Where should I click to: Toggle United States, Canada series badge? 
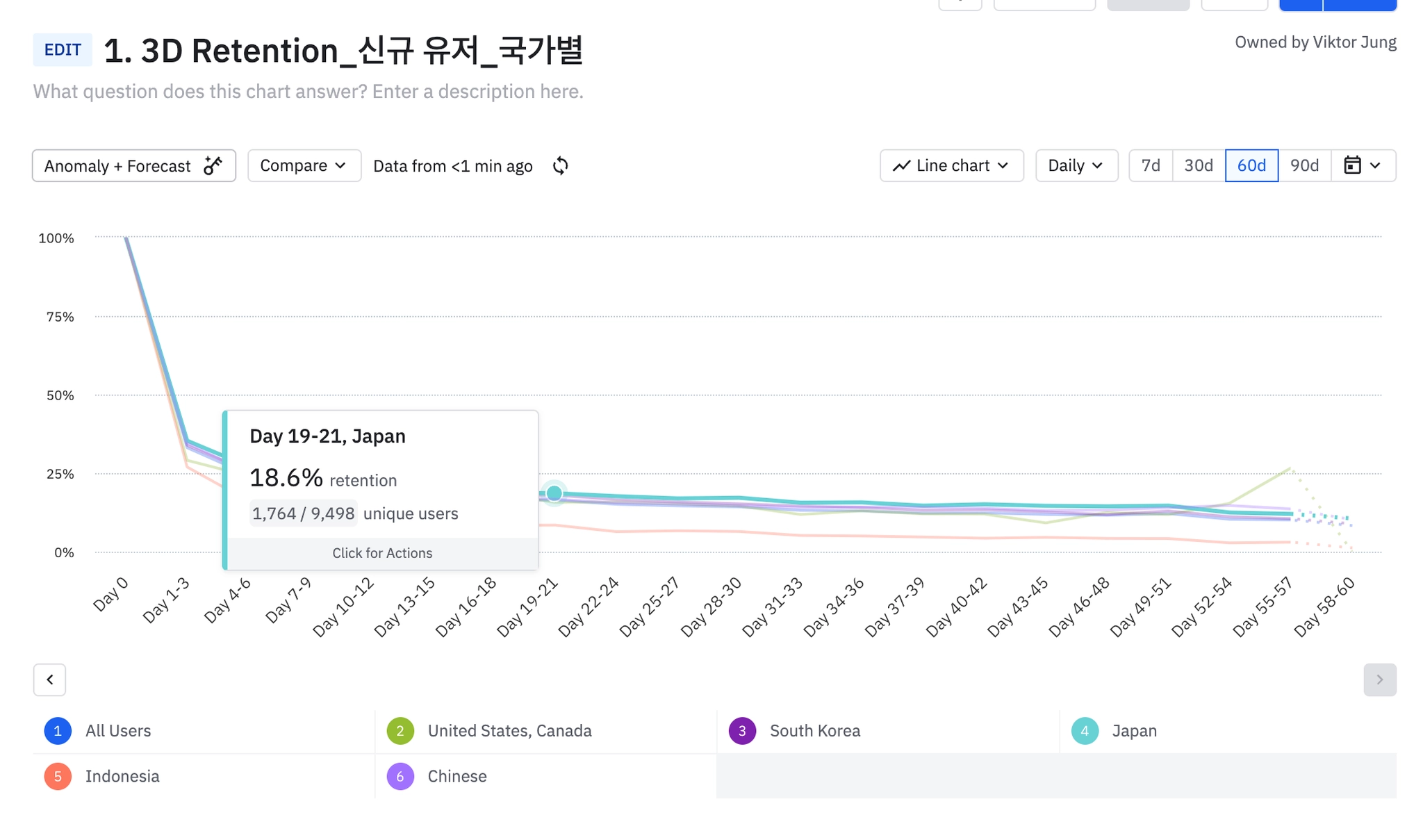400,731
